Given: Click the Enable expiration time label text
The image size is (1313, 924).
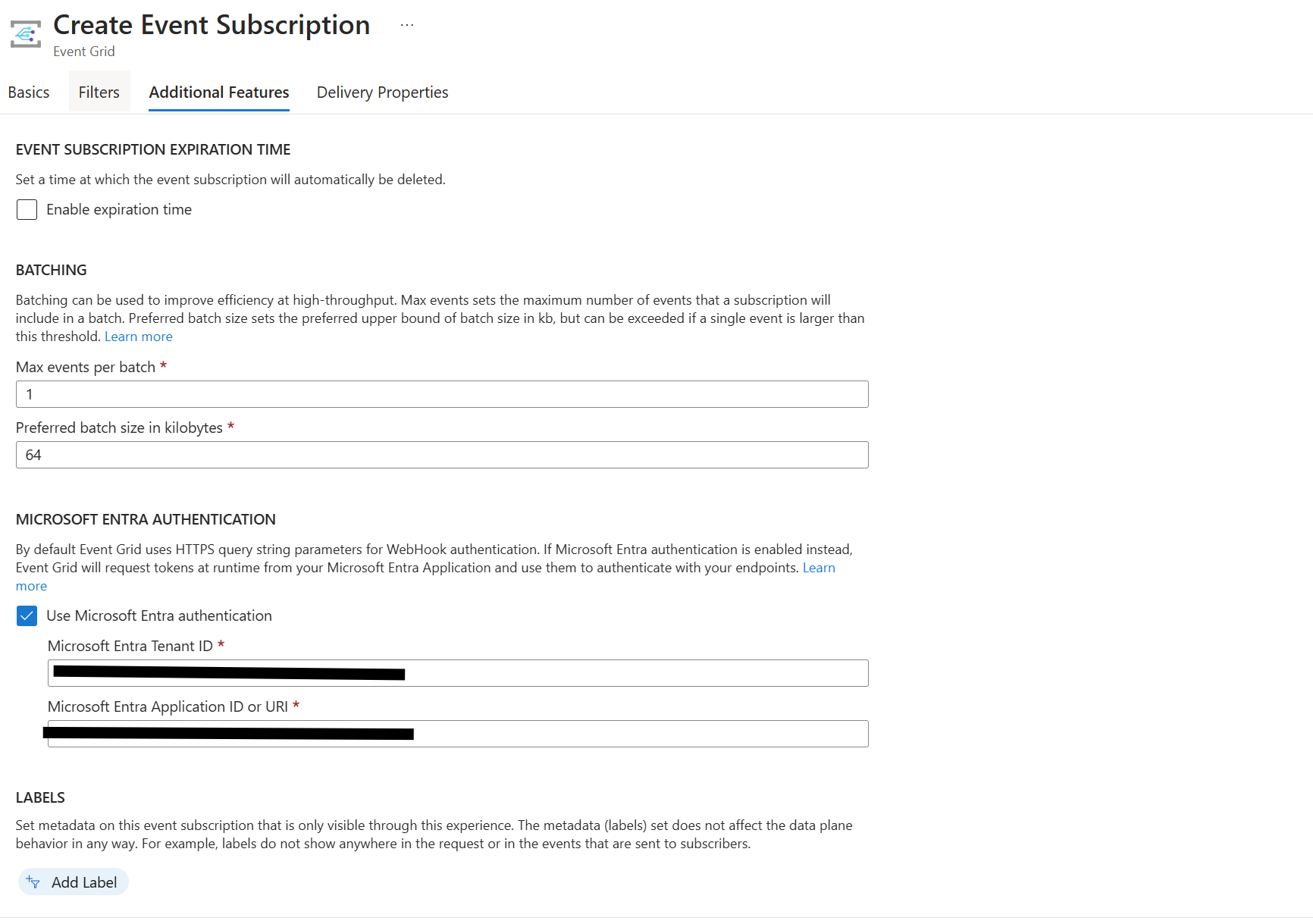Looking at the screenshot, I should (119, 209).
